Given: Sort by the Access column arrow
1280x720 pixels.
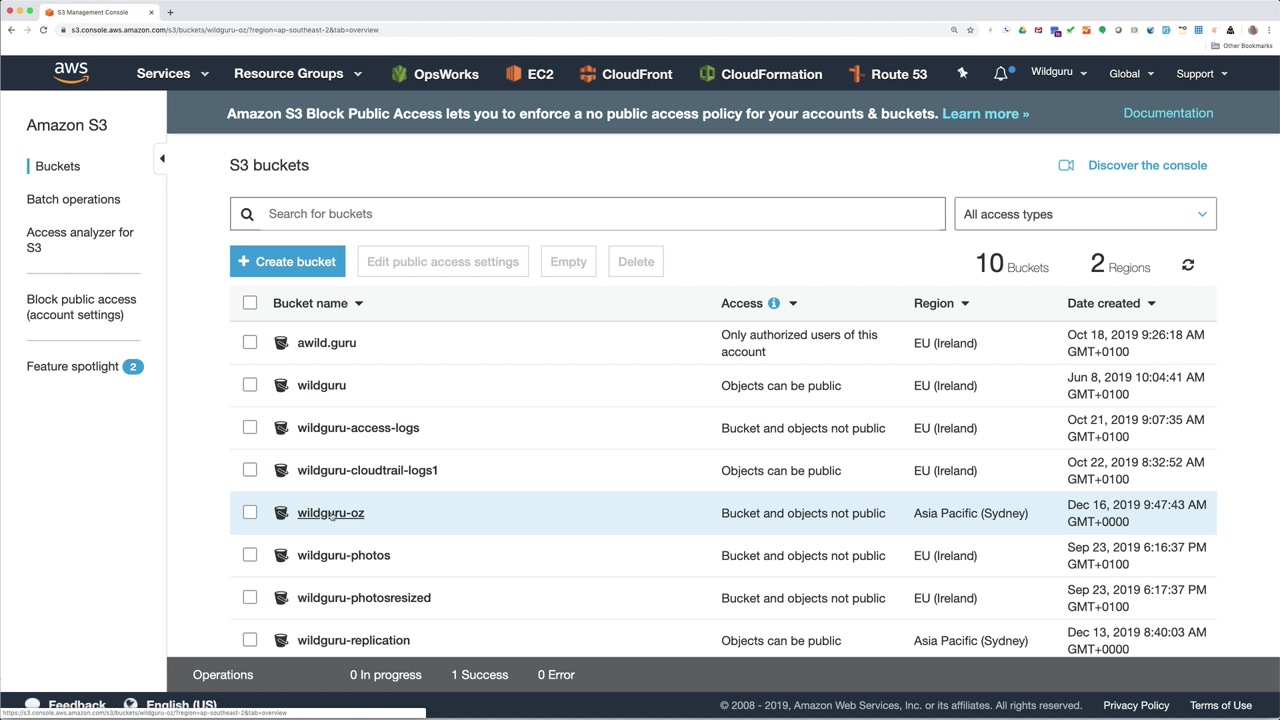Looking at the screenshot, I should [x=793, y=303].
